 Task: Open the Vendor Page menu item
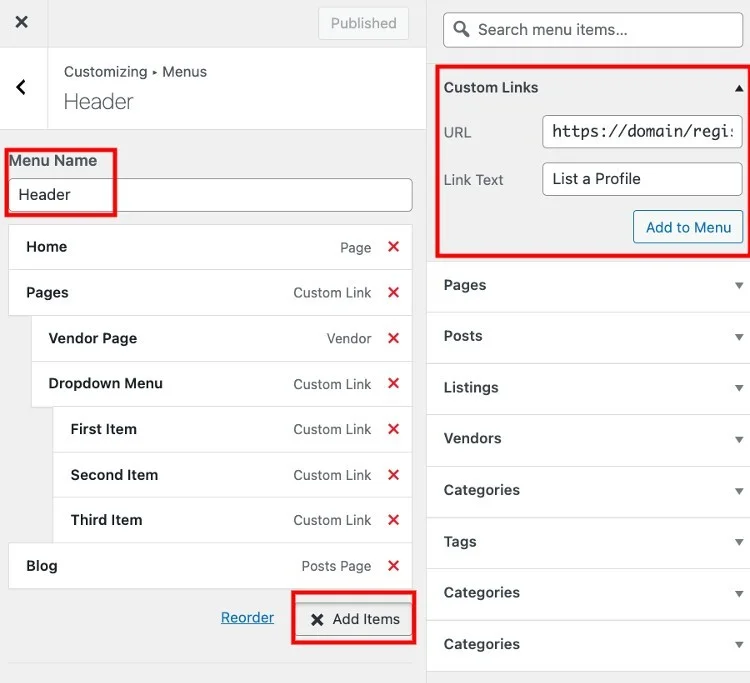coord(221,339)
